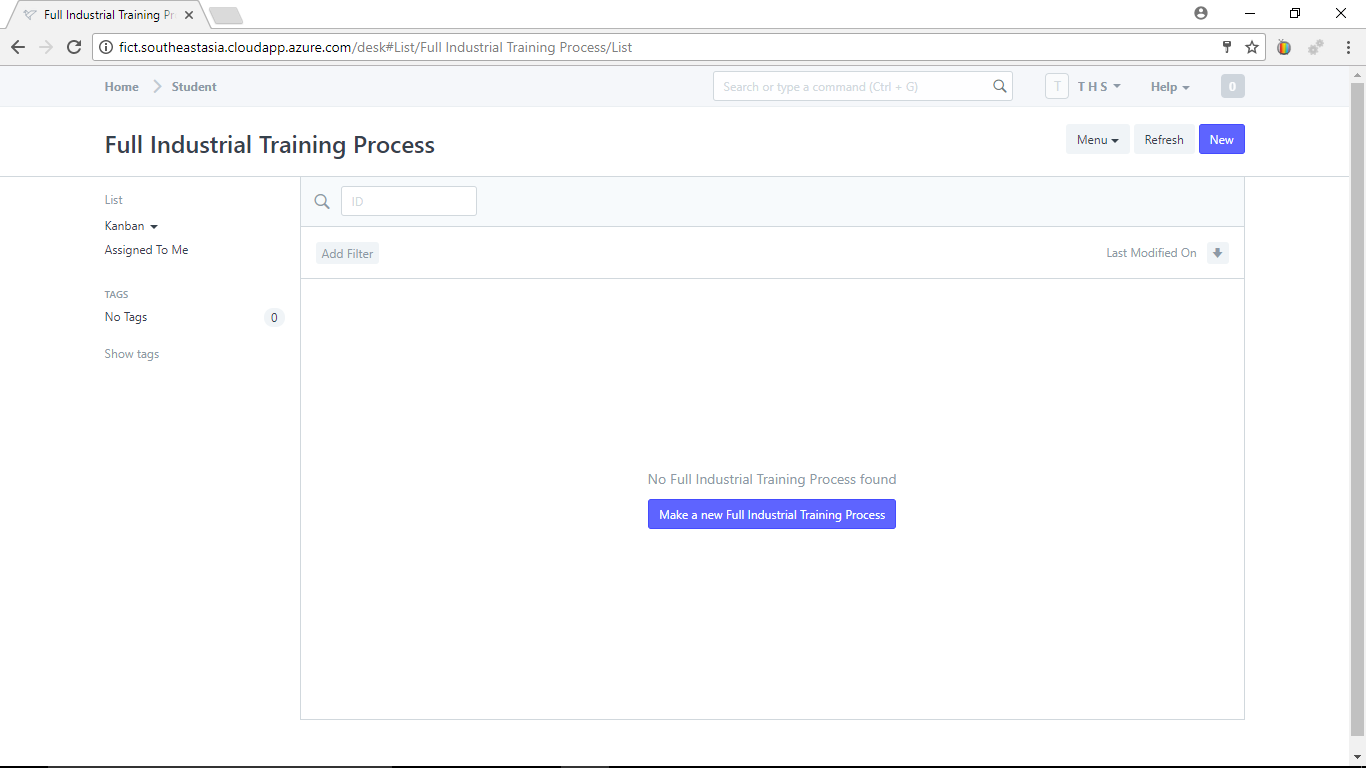Screen dimensions: 1366x768
Task: Go to the Home breadcrumb
Action: point(122,87)
